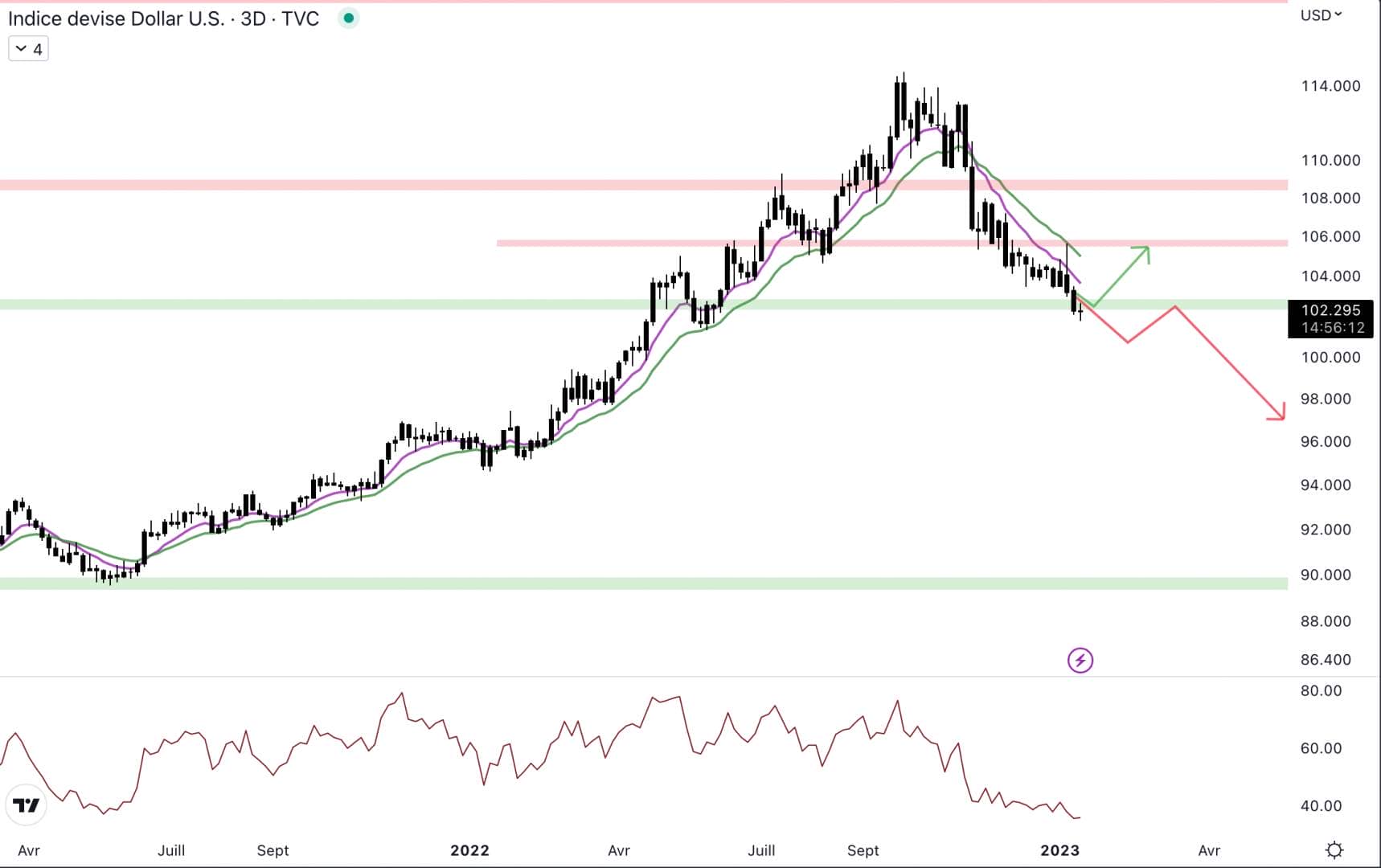Viewport: 1381px width, 868px height.
Task: Click the 2022 time axis label
Action: point(469,850)
